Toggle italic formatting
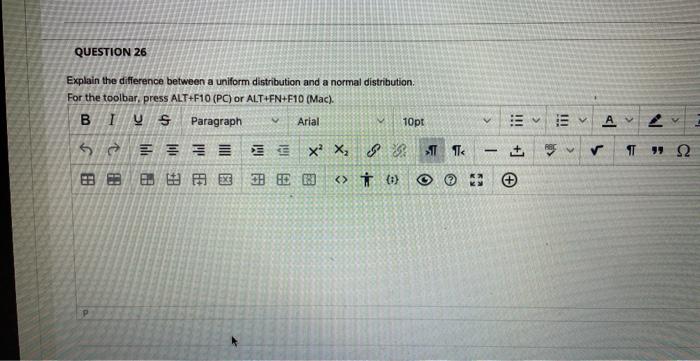This screenshot has width=700, height=361. tap(112, 120)
